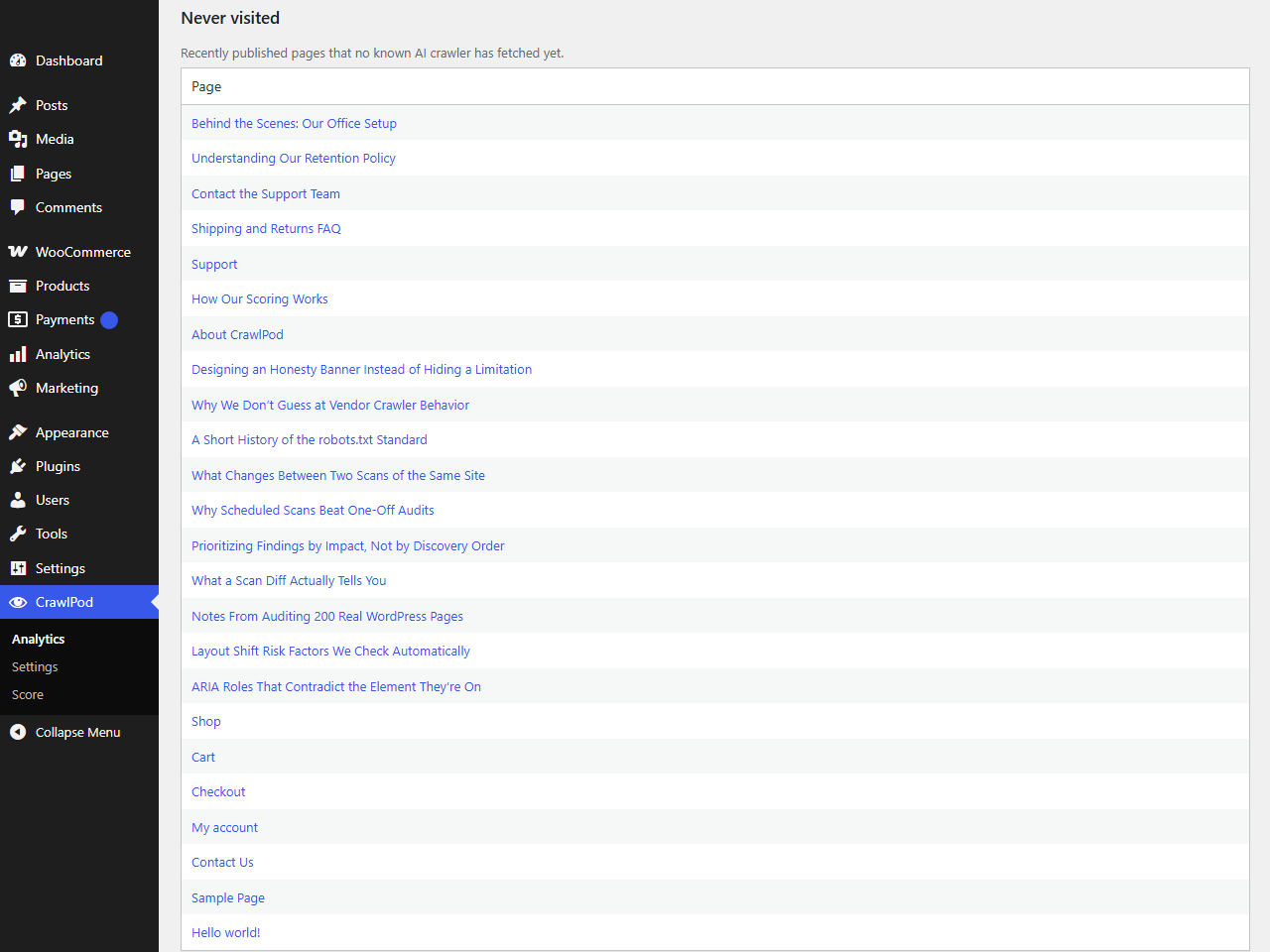The image size is (1270, 952).
Task: Open 'Understanding Our Retention Policy' page
Action: click(294, 158)
